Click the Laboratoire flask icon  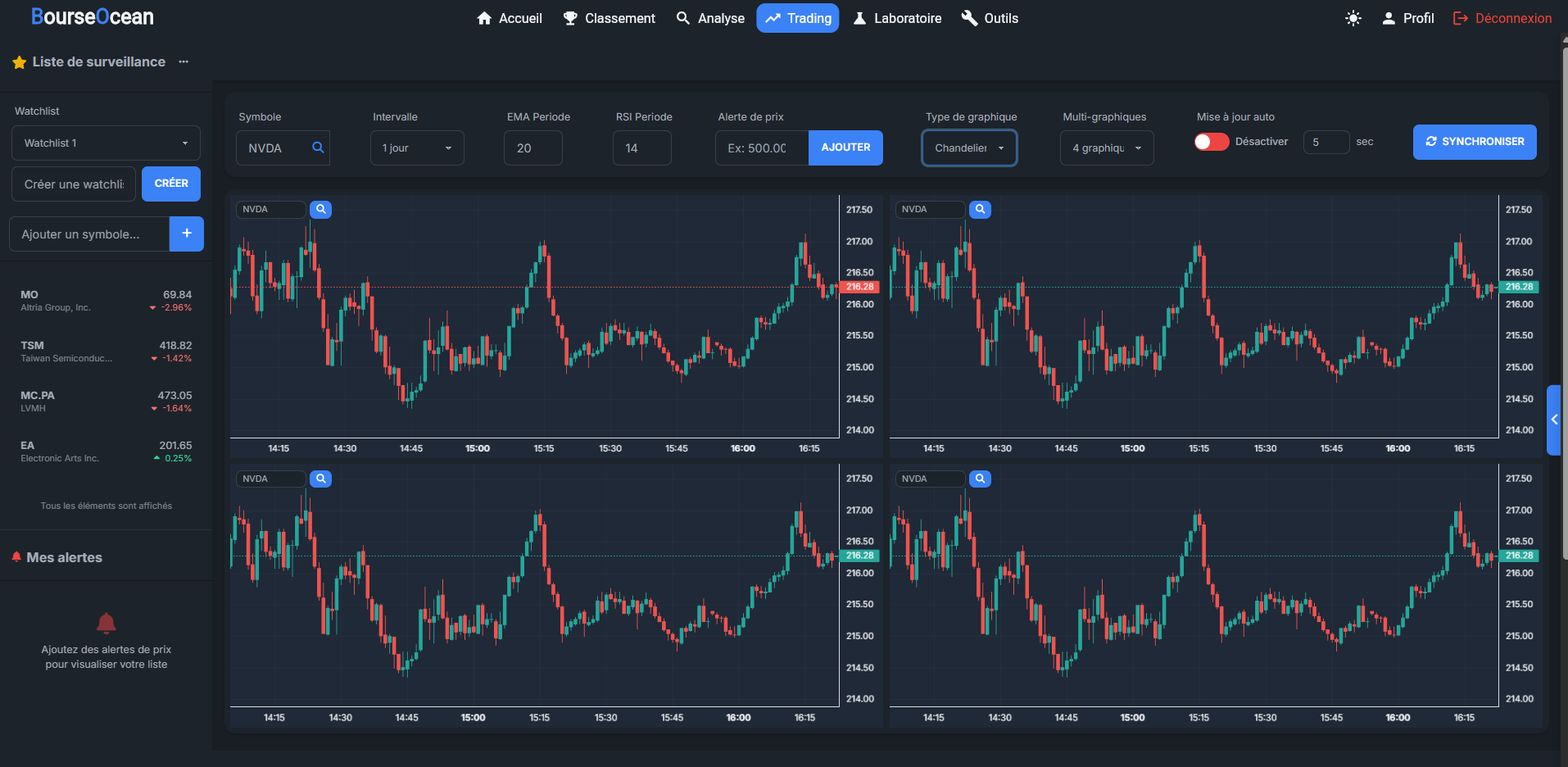(x=859, y=18)
